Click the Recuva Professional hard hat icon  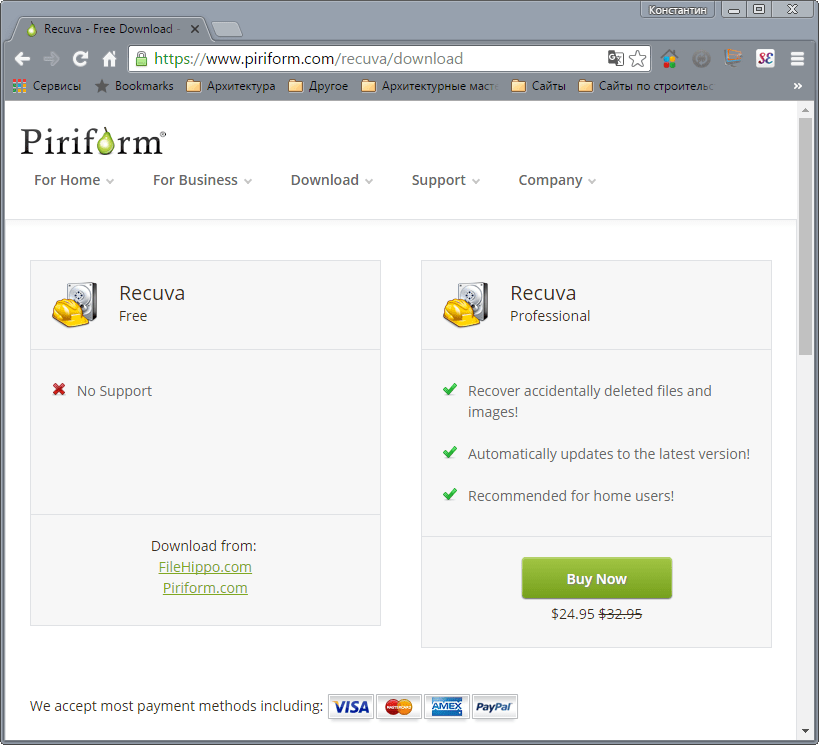pos(465,305)
